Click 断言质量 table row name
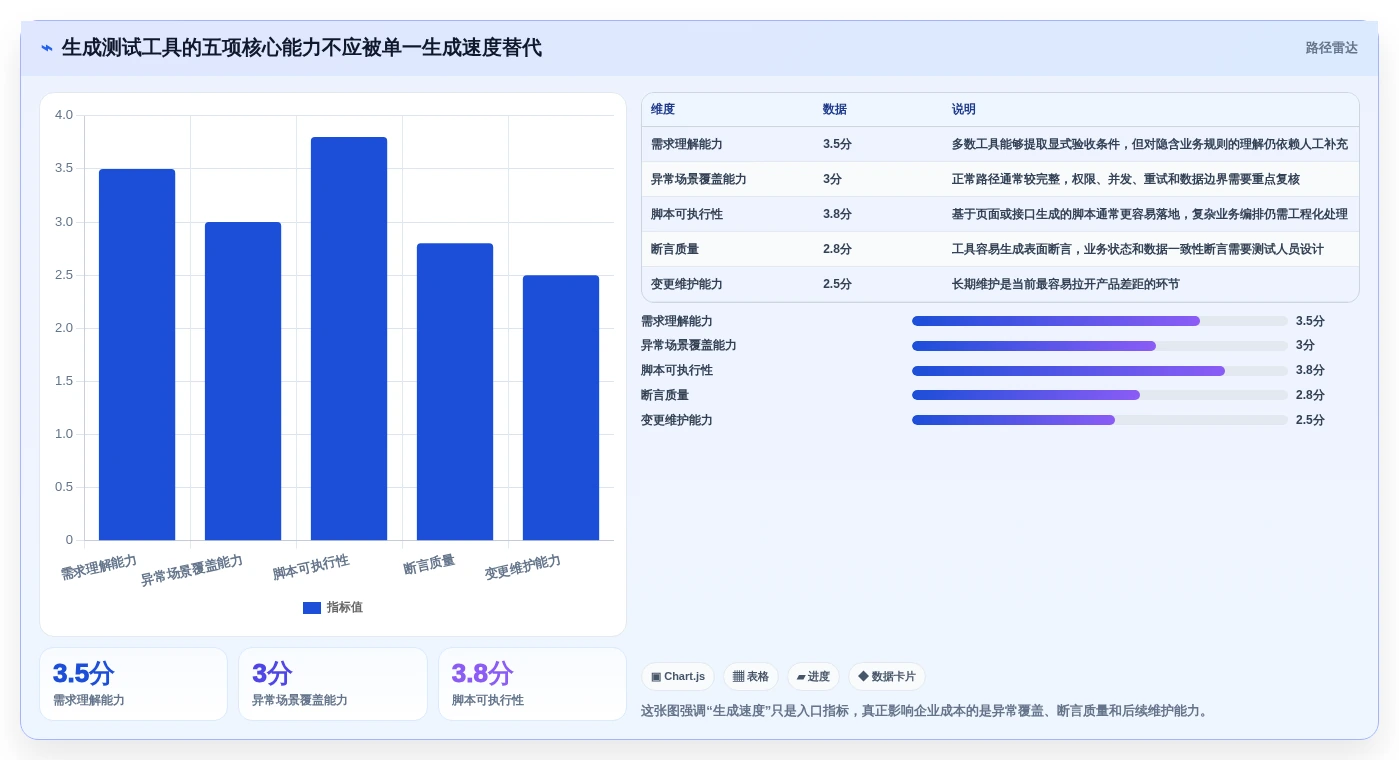The height and width of the screenshot is (760, 1399). coord(675,249)
